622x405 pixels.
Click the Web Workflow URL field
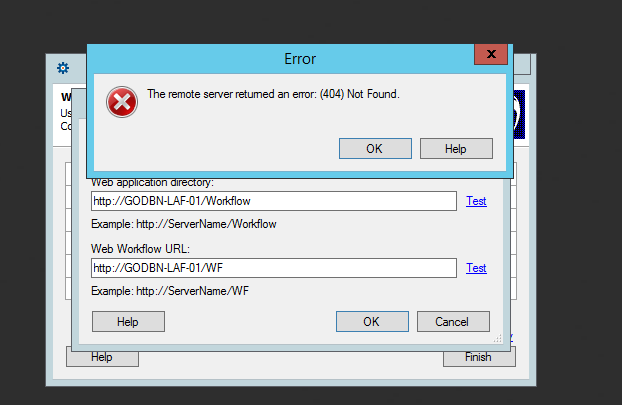coord(274,268)
